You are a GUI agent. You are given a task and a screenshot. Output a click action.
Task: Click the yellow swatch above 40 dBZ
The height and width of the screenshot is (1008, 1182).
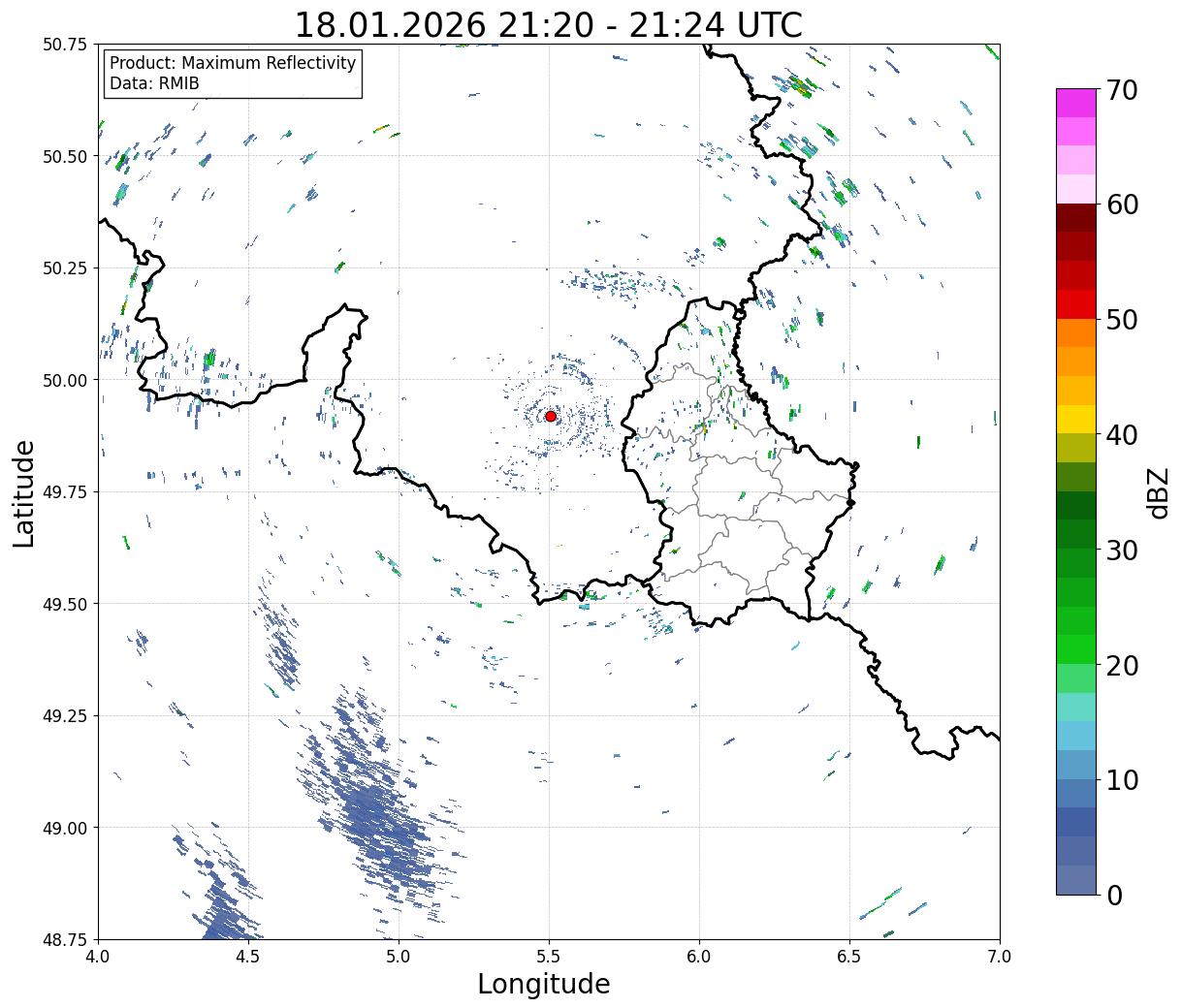[x=1076, y=420]
